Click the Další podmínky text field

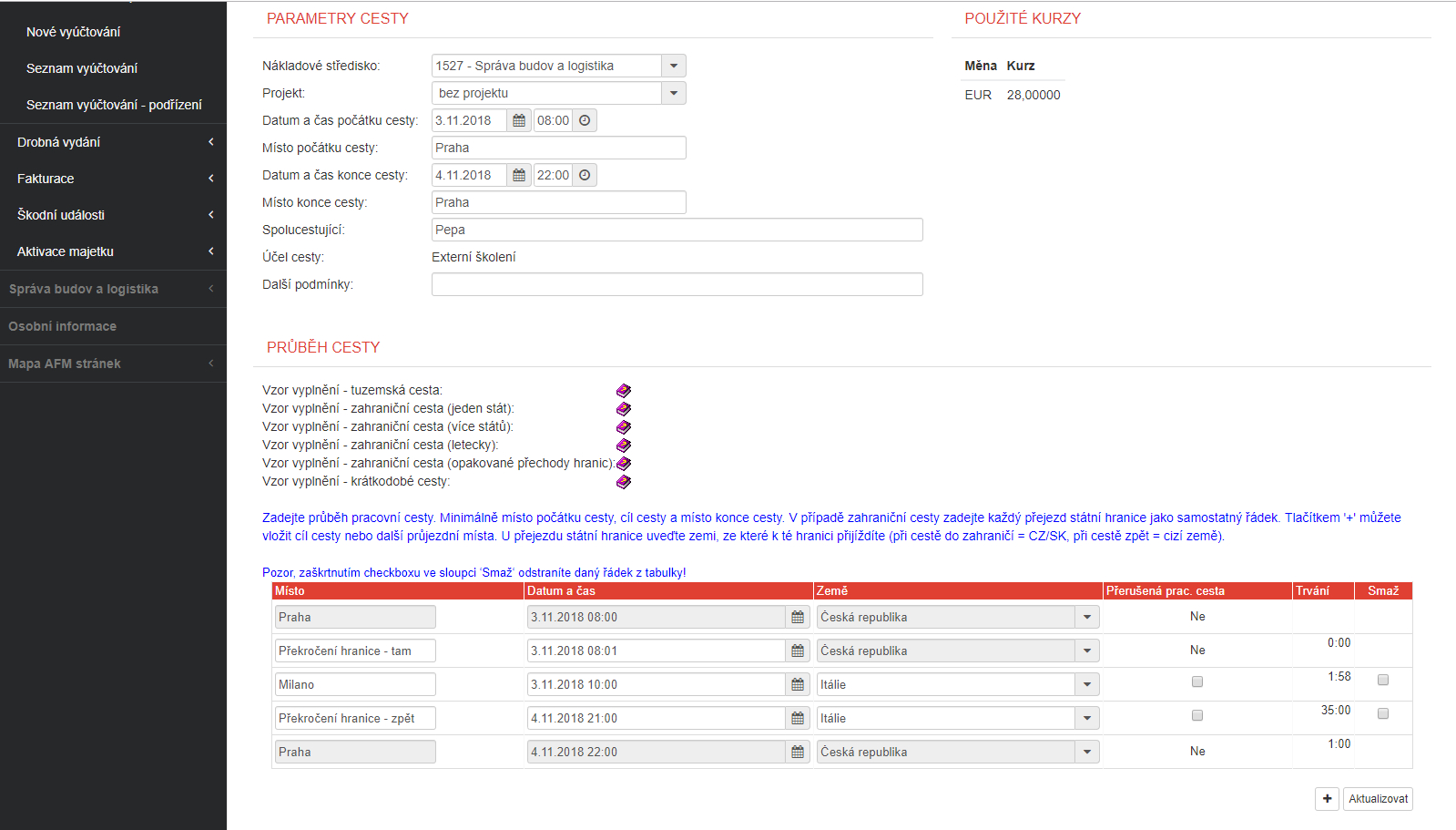coord(677,284)
